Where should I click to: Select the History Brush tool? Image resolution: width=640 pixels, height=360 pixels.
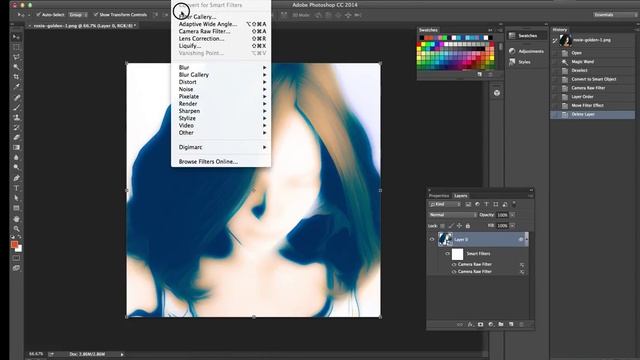[x=16, y=127]
